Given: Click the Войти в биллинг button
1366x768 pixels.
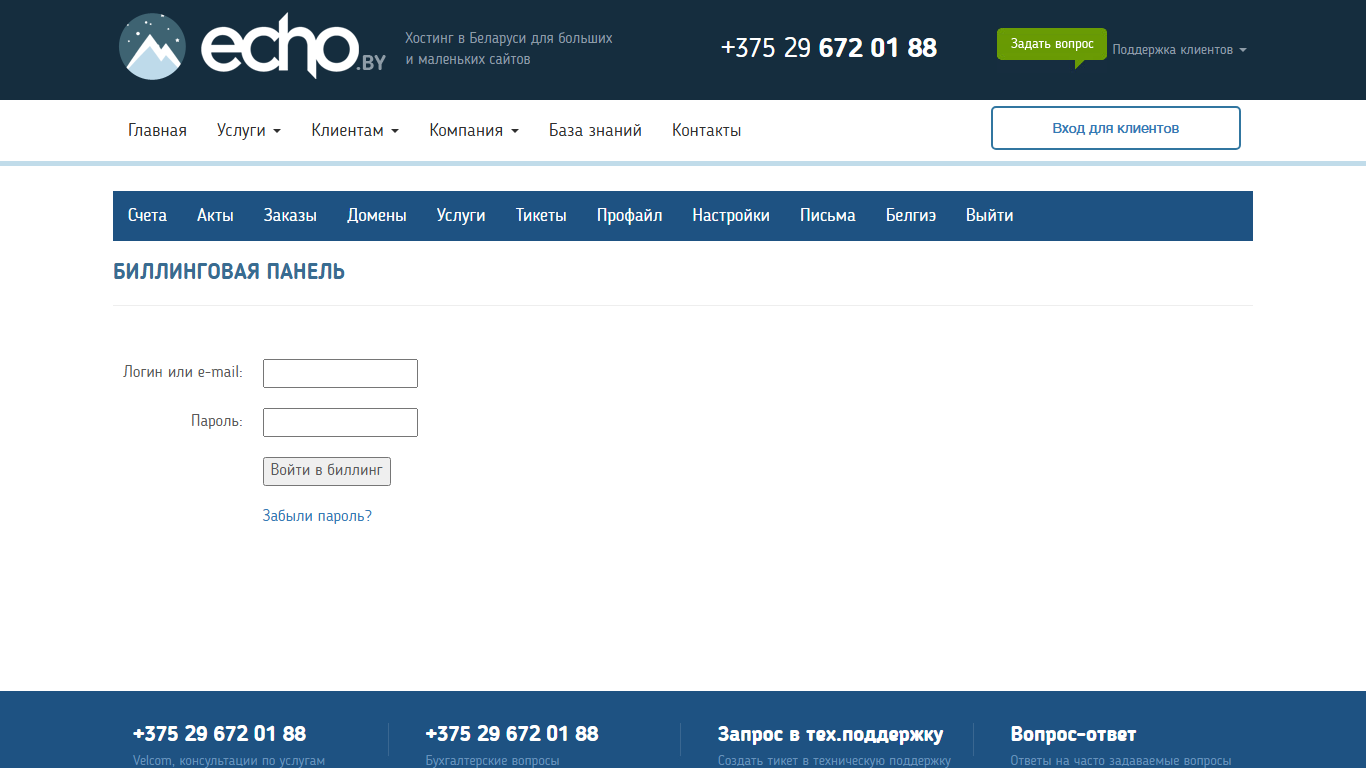Looking at the screenshot, I should coord(327,471).
